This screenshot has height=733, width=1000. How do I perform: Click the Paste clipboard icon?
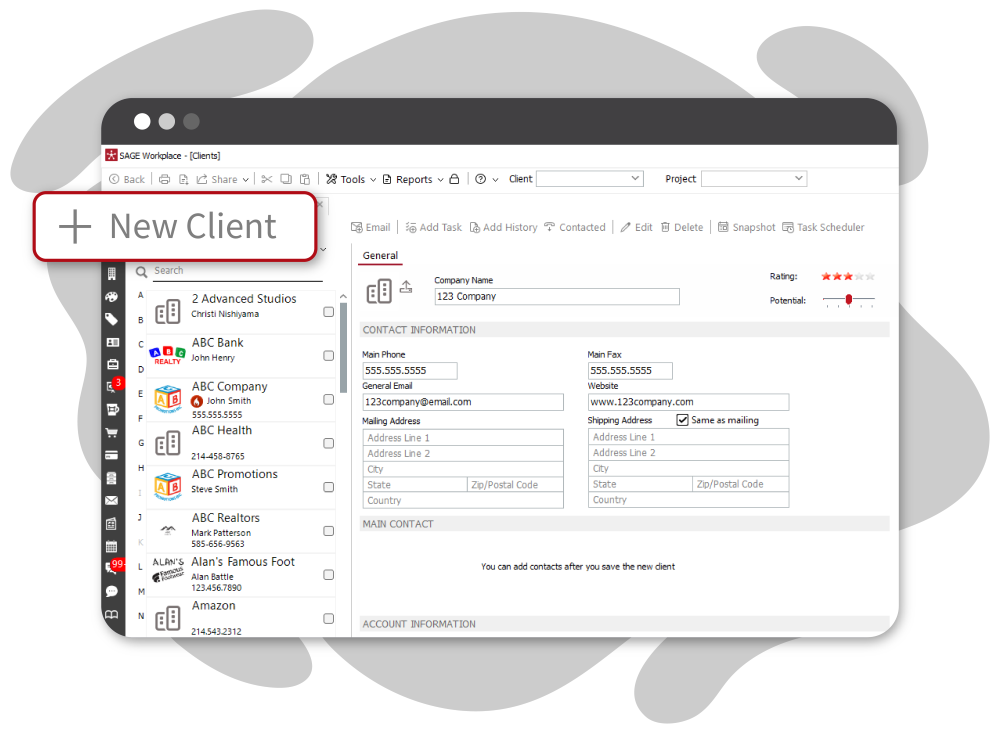pyautogui.click(x=305, y=179)
